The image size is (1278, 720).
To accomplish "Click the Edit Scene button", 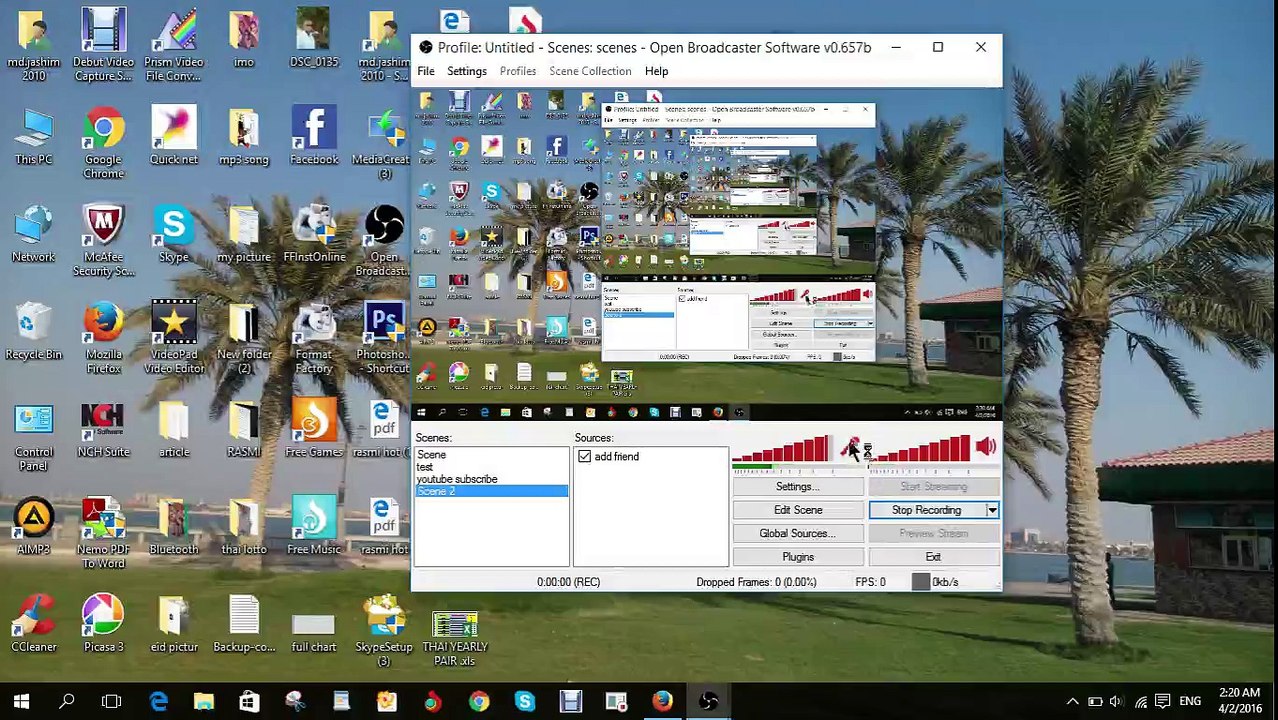I will (798, 510).
